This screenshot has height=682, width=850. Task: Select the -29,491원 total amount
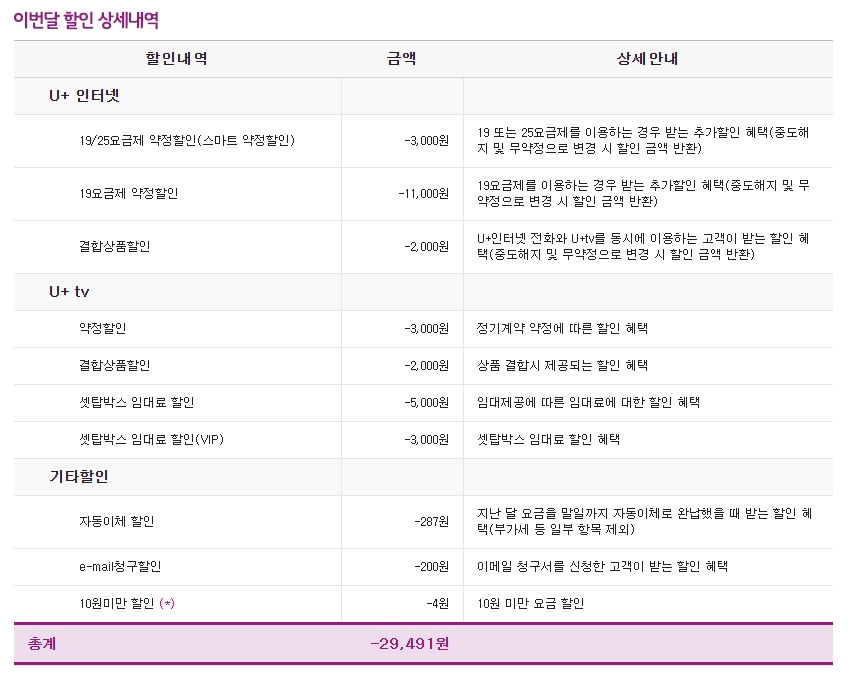click(409, 644)
